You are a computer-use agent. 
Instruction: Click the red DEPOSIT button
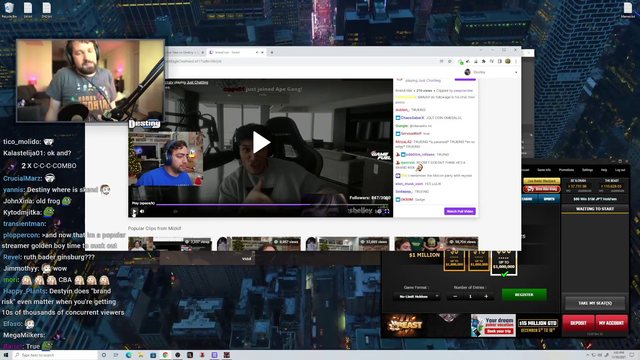coord(578,323)
